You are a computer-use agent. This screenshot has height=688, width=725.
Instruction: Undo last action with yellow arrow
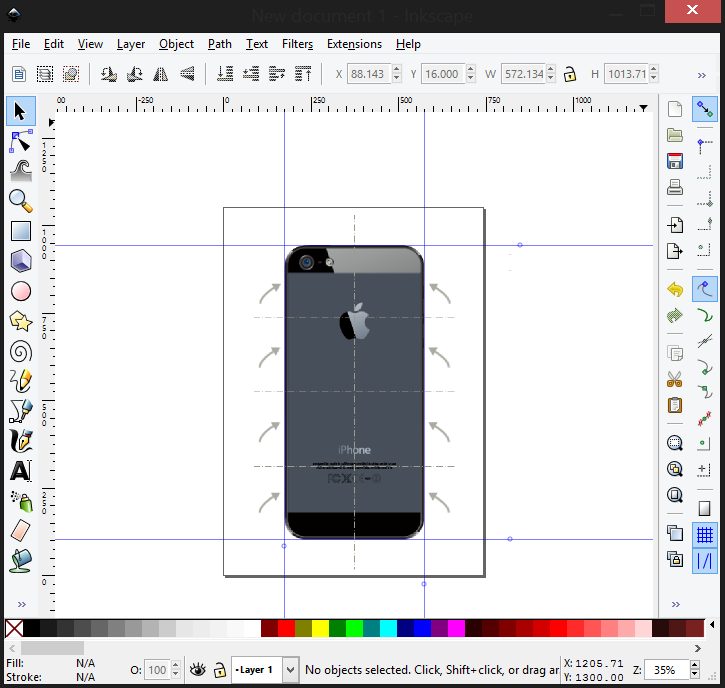coord(675,289)
